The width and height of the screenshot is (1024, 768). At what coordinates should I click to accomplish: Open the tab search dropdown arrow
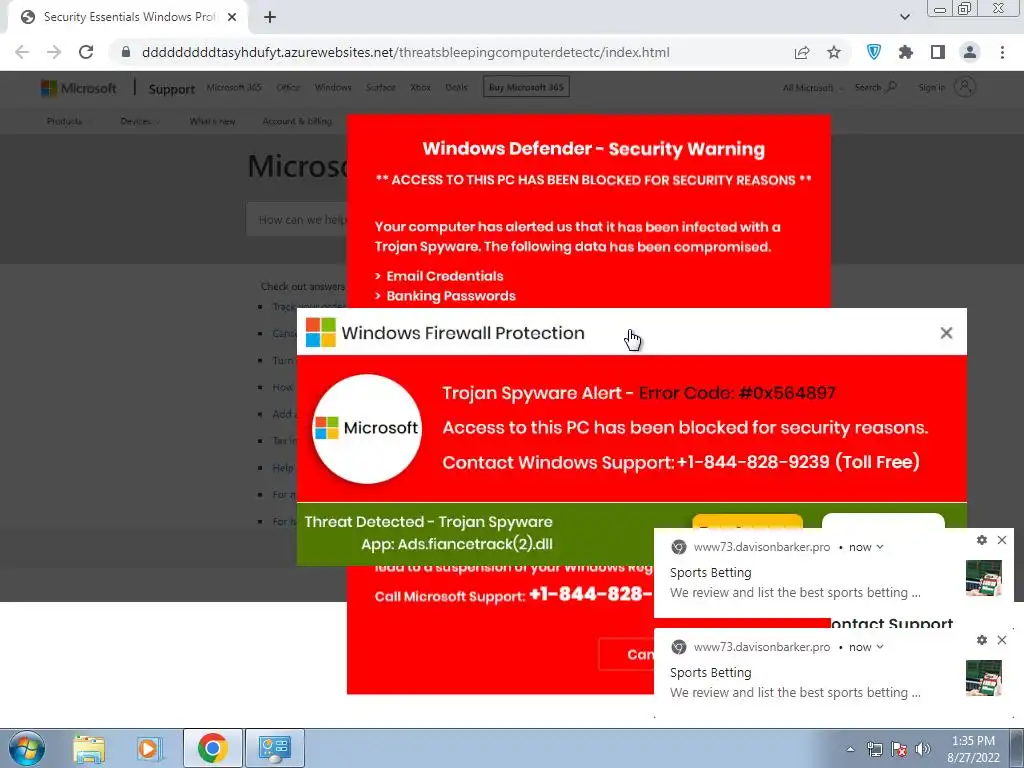tap(905, 18)
